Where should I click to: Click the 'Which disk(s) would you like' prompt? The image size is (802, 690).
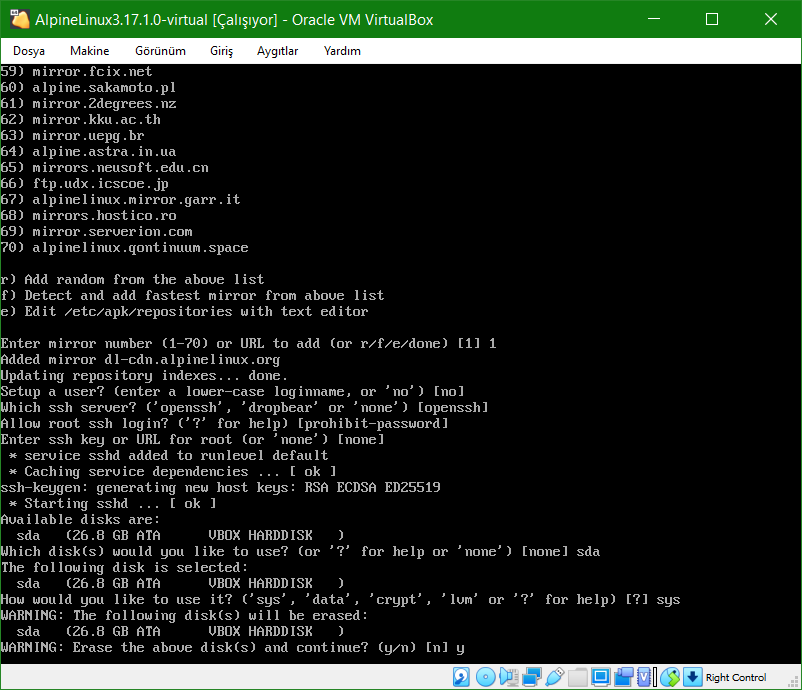click(300, 551)
